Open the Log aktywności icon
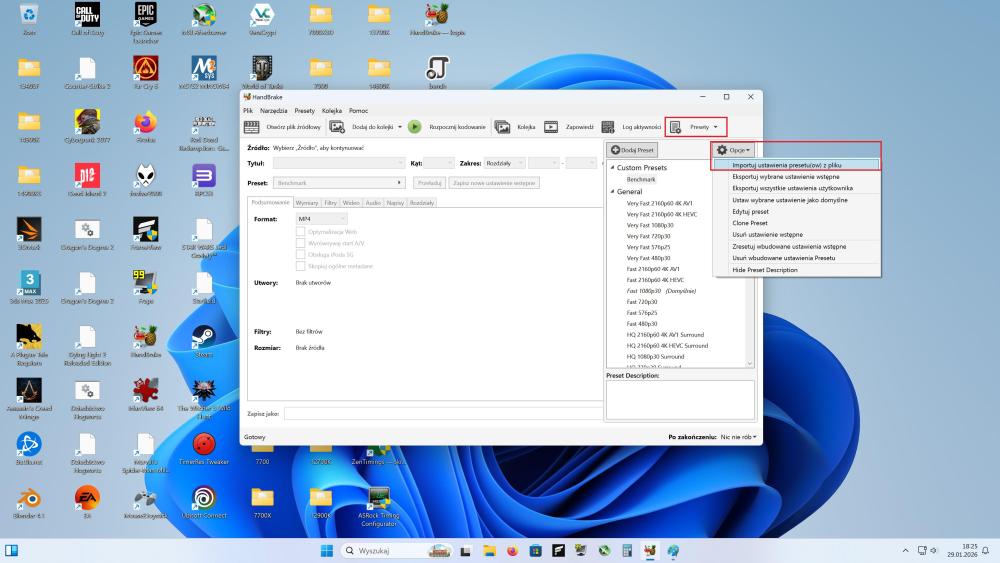This screenshot has width=1000, height=563. (x=609, y=128)
